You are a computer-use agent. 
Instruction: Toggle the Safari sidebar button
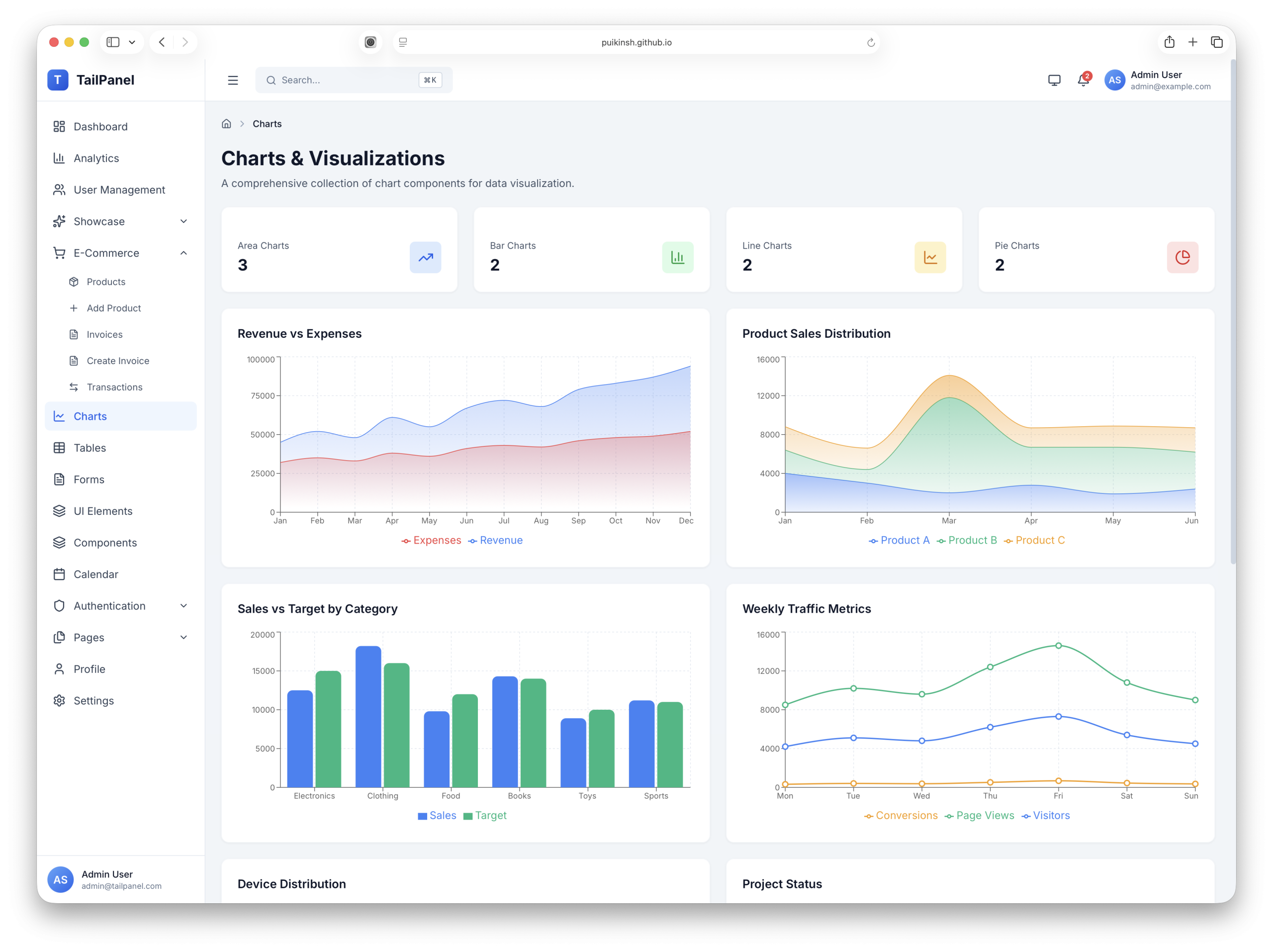pos(113,42)
